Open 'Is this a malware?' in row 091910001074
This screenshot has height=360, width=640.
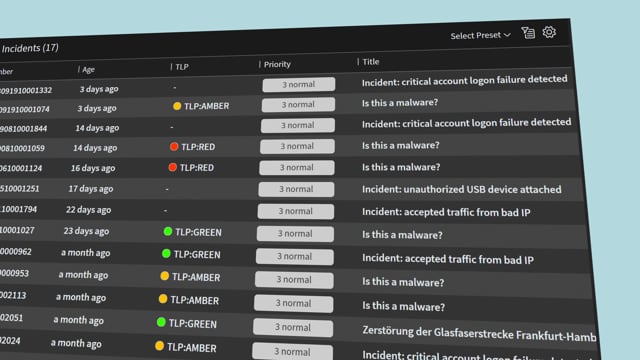[400, 102]
